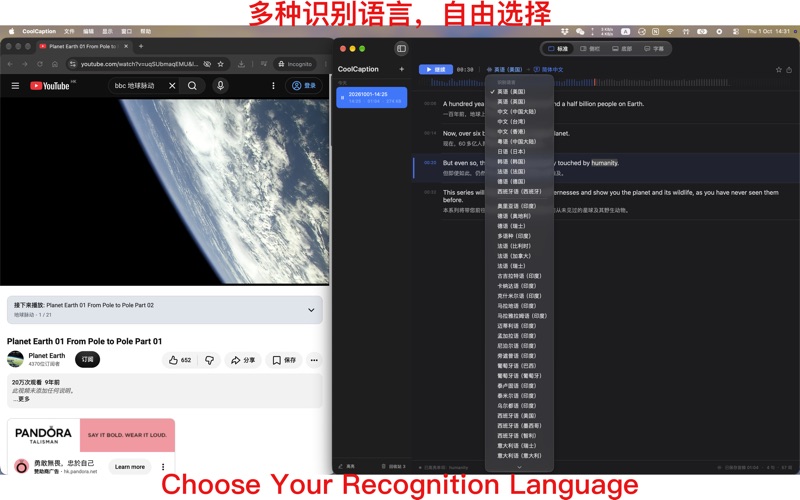Pick 法语 (加拿大) from the language menu
The image size is (800, 500).
click(514, 256)
